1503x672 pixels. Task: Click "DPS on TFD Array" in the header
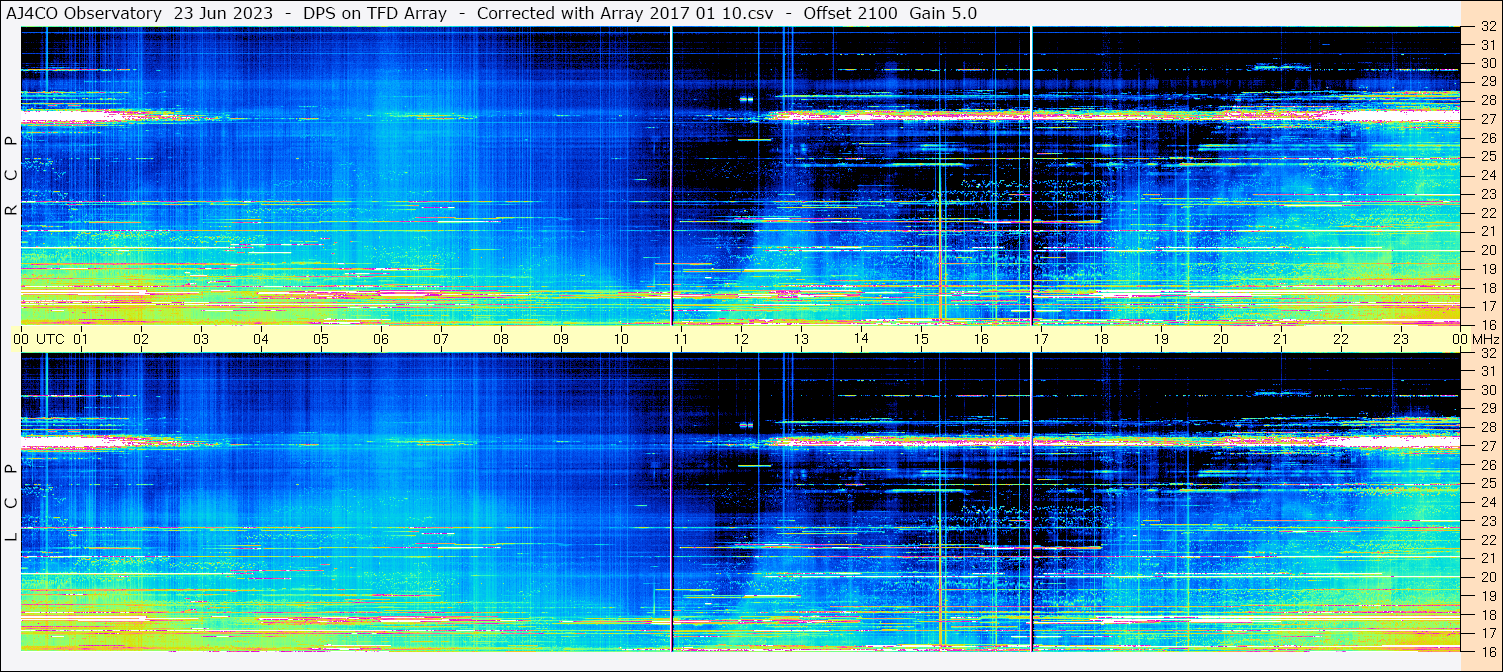click(x=375, y=13)
